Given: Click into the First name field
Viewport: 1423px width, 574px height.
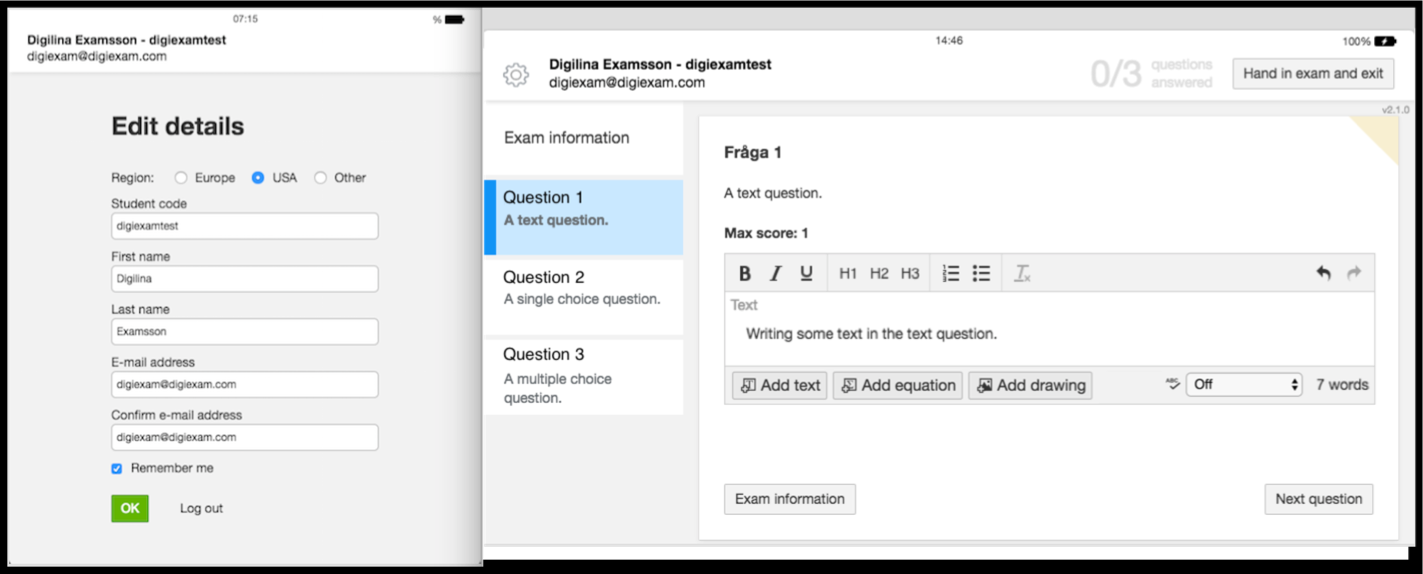Looking at the screenshot, I should (x=245, y=279).
